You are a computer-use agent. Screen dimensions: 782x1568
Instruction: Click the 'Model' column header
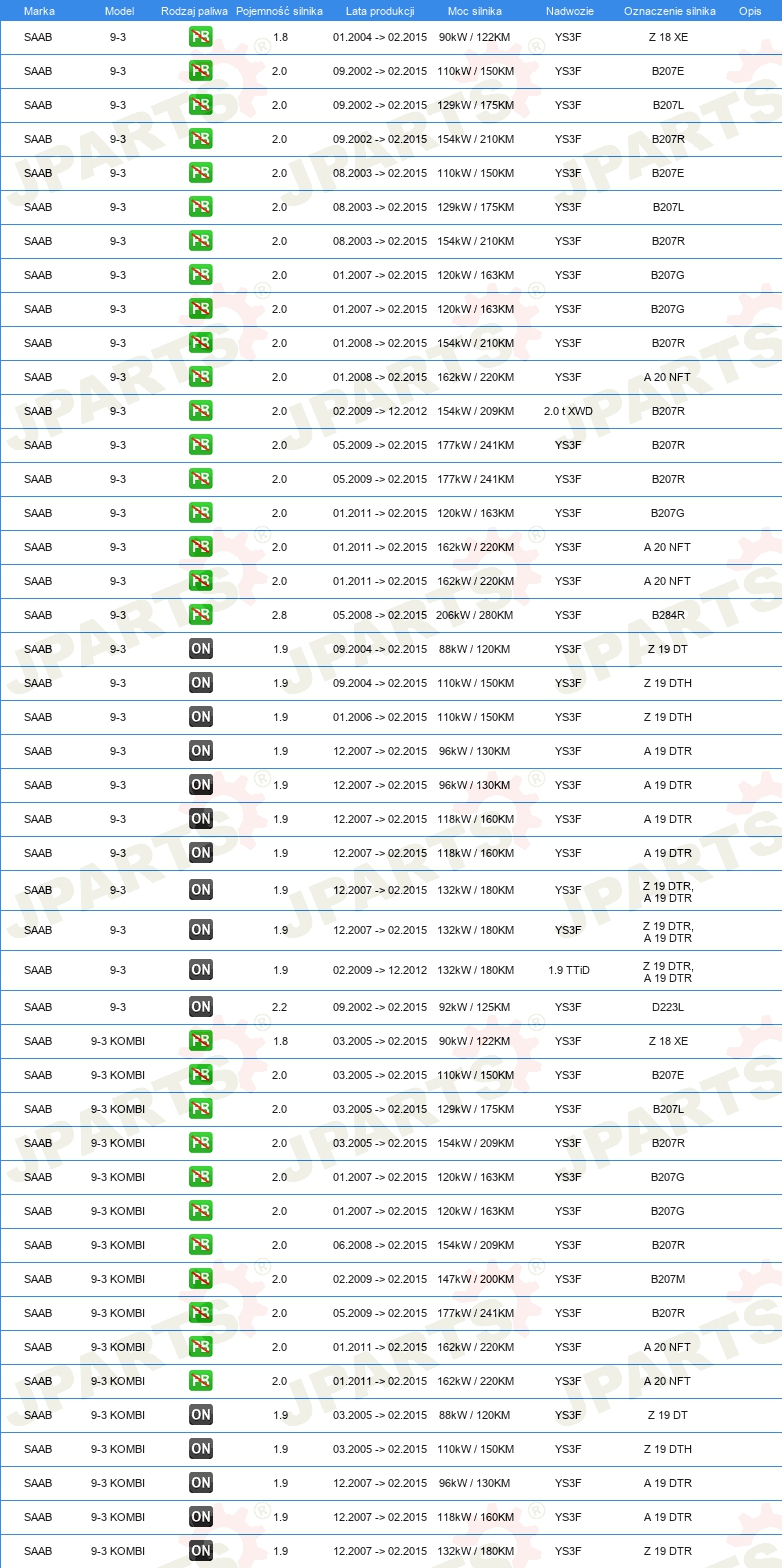119,11
